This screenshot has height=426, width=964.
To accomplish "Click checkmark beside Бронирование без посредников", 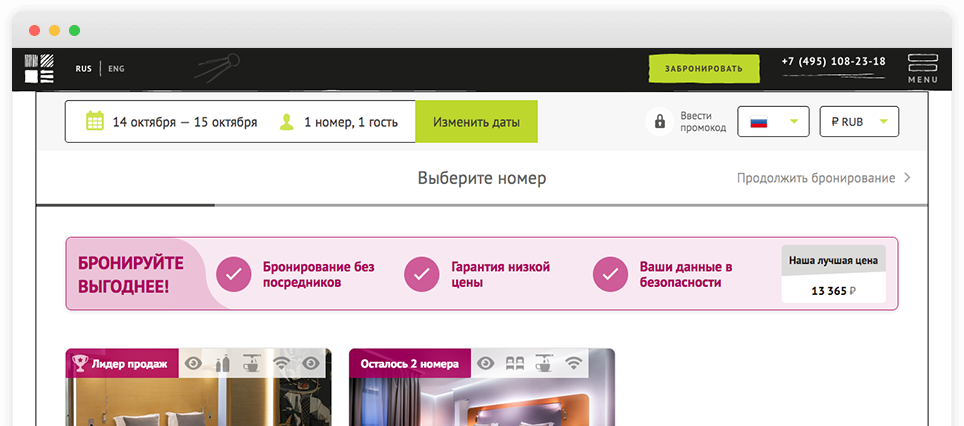I will (234, 274).
